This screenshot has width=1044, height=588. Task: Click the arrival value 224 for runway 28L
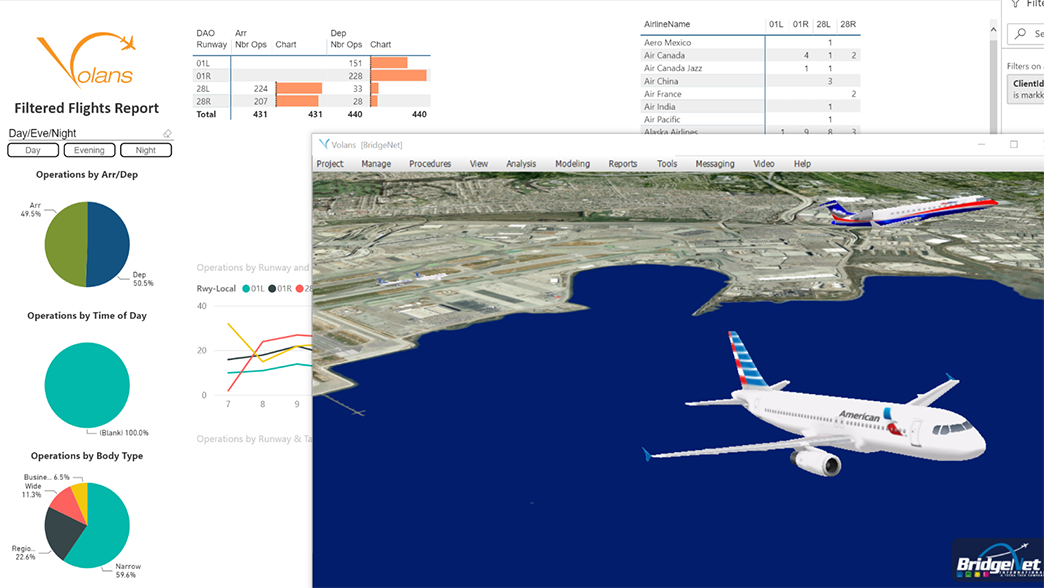(x=260, y=89)
